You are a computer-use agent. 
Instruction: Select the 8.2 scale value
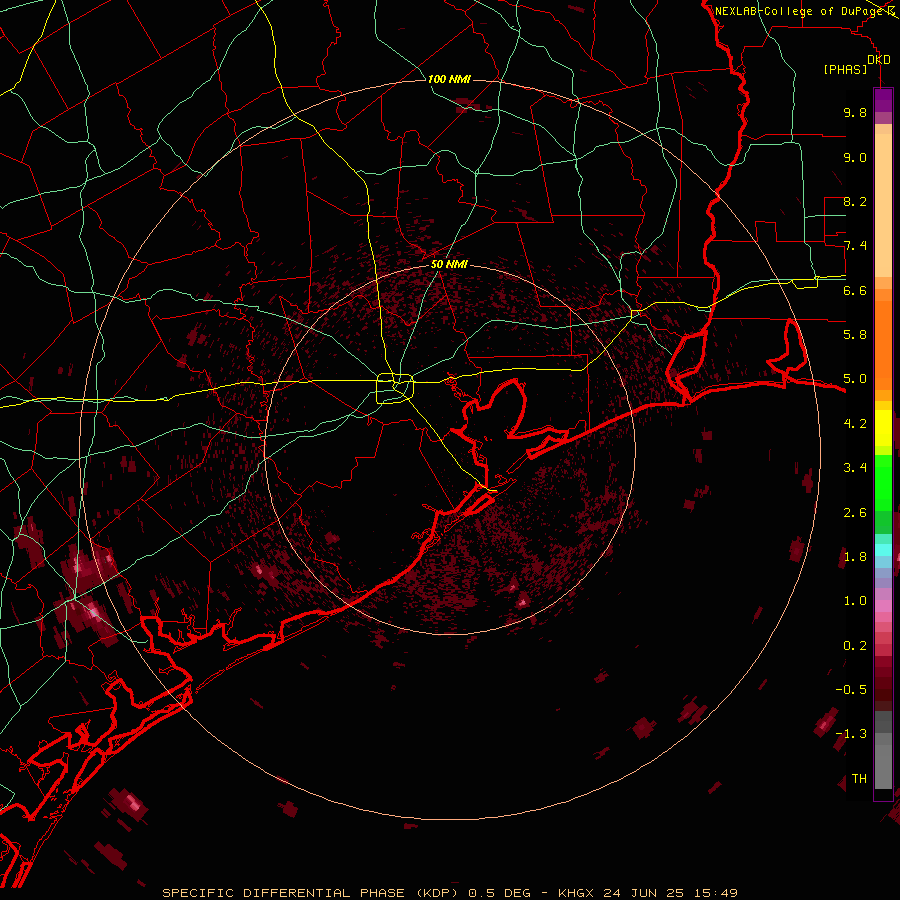pyautogui.click(x=855, y=201)
